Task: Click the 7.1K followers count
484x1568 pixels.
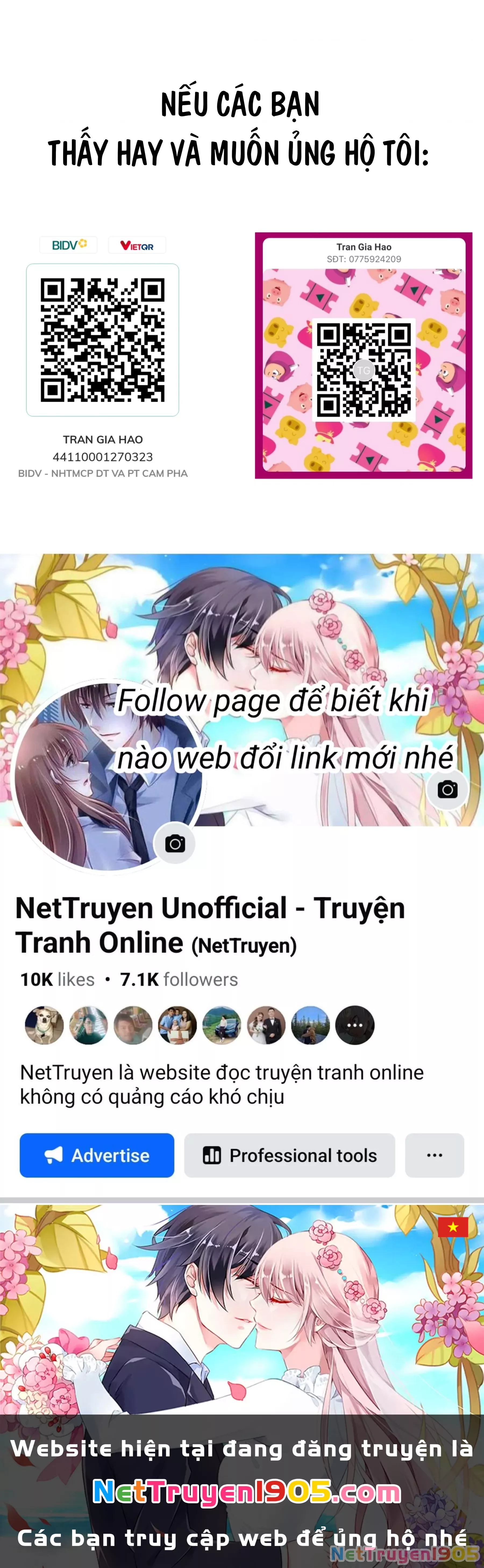Action: (179, 979)
